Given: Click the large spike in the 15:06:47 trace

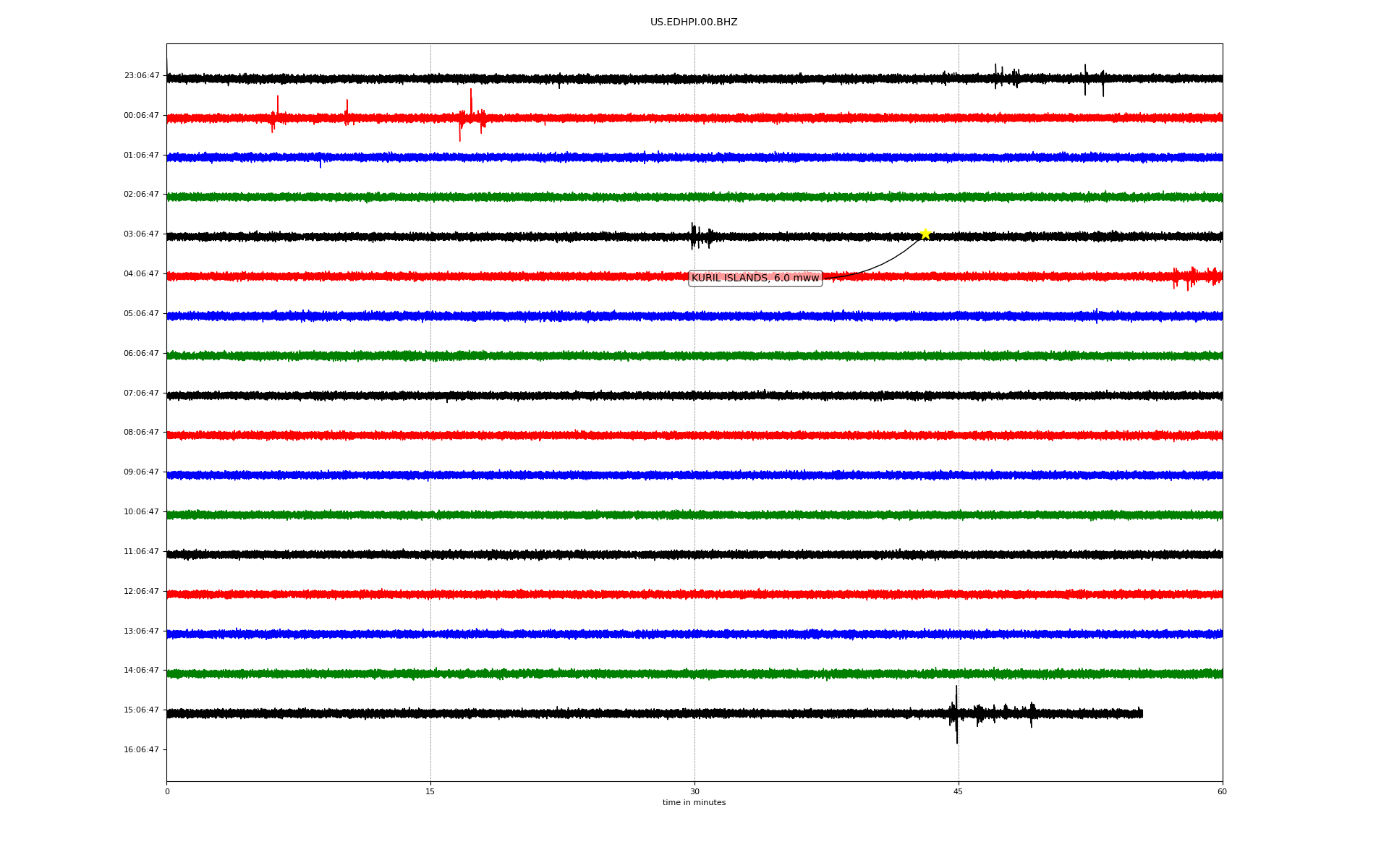Looking at the screenshot, I should click(x=956, y=714).
